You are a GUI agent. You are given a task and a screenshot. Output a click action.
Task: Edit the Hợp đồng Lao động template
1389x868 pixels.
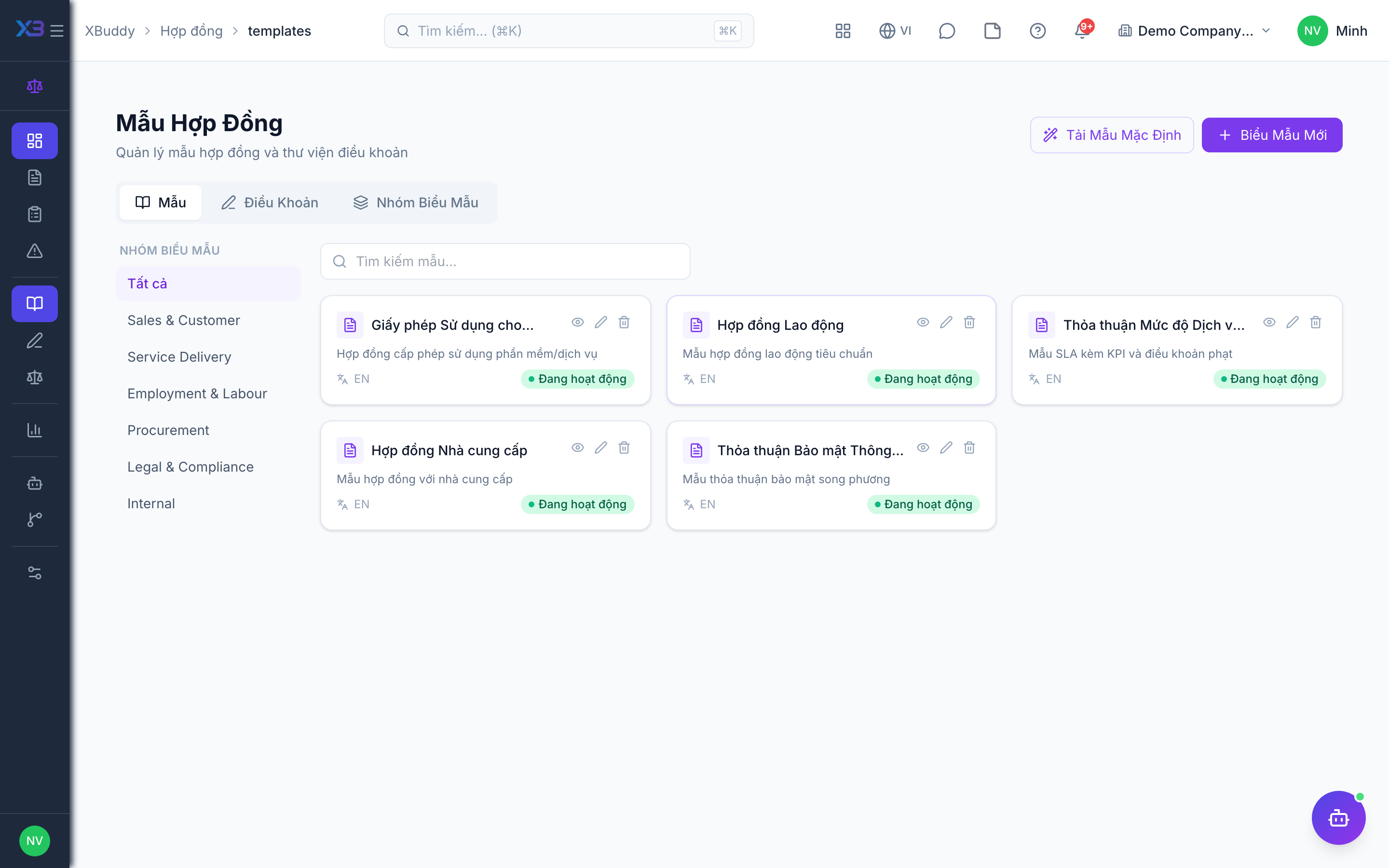pos(946,323)
